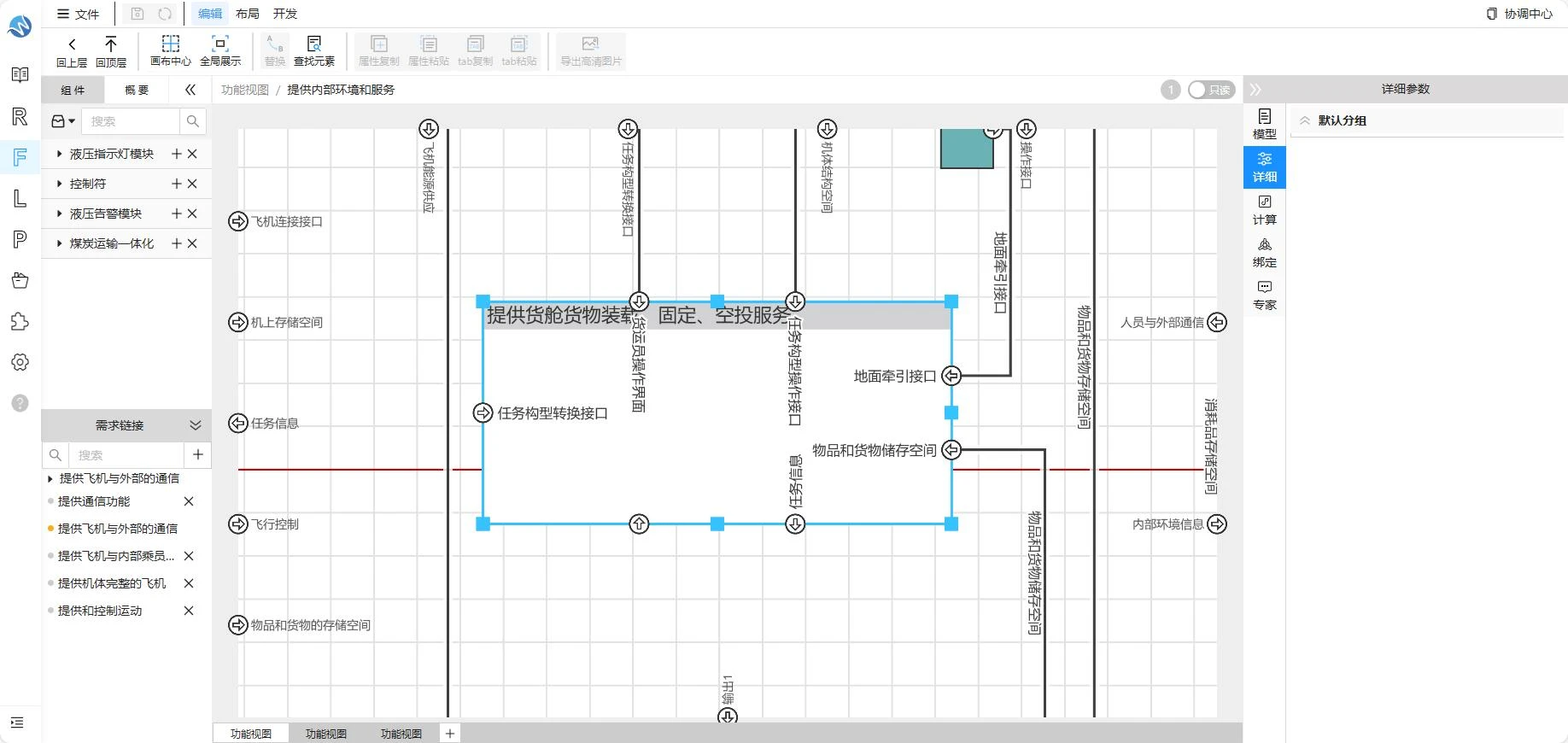
Task: Click the puzzle-piece plugin icon in the sidebar
Action: click(20, 321)
